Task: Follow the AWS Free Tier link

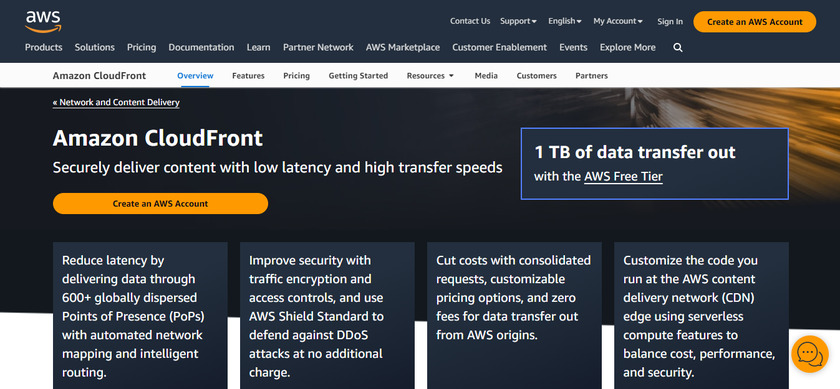Action: click(x=623, y=176)
